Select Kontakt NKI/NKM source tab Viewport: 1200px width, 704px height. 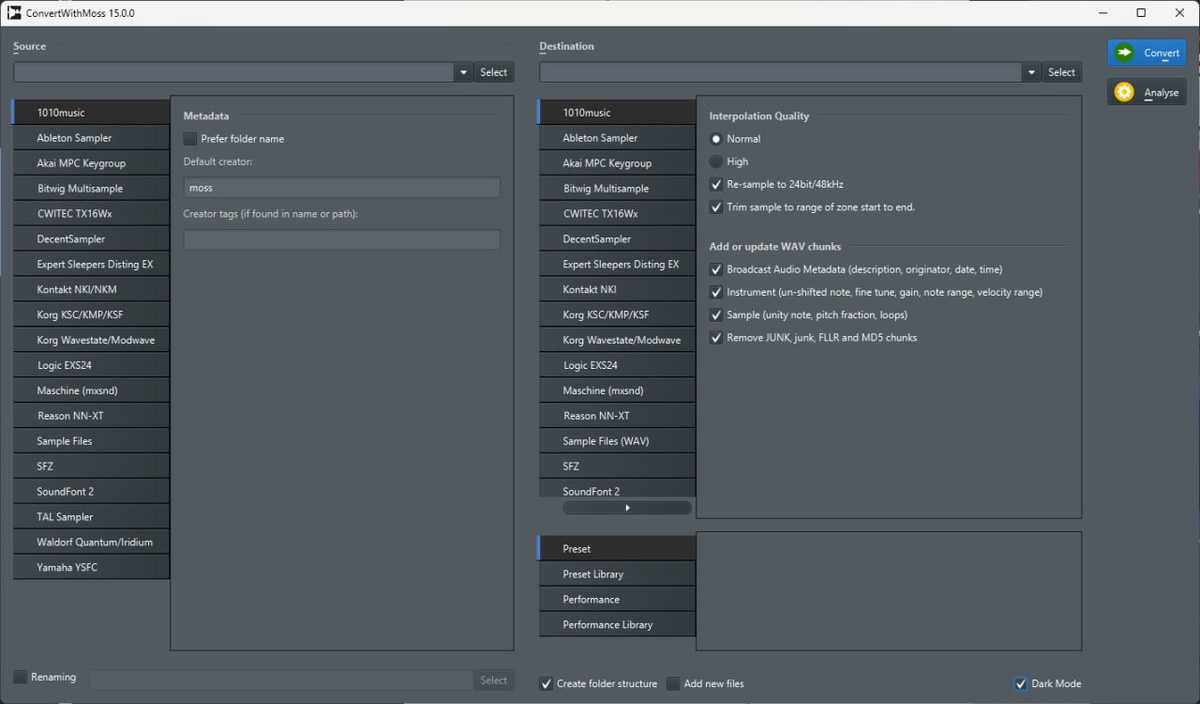92,289
